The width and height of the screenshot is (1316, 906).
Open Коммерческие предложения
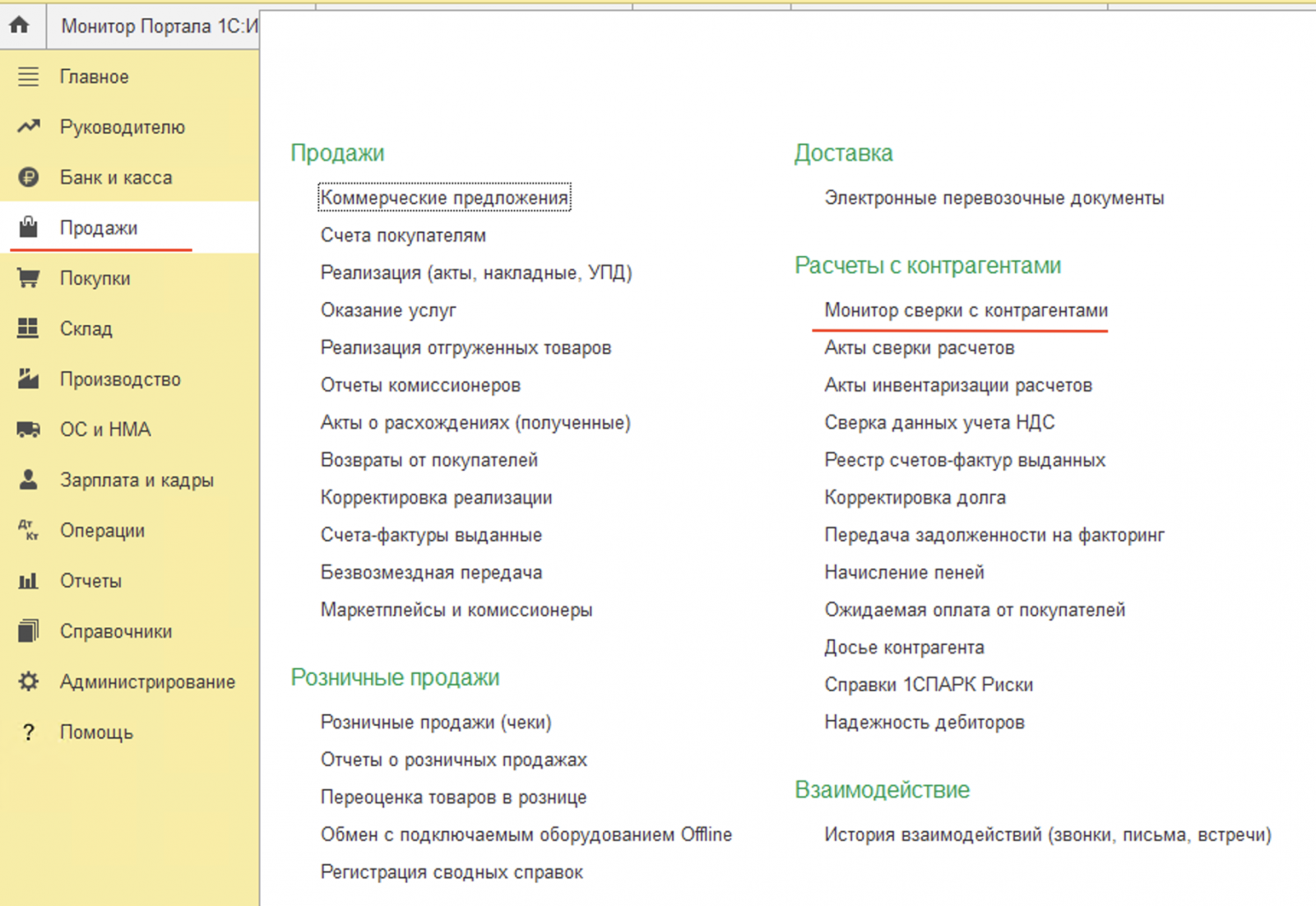click(444, 197)
